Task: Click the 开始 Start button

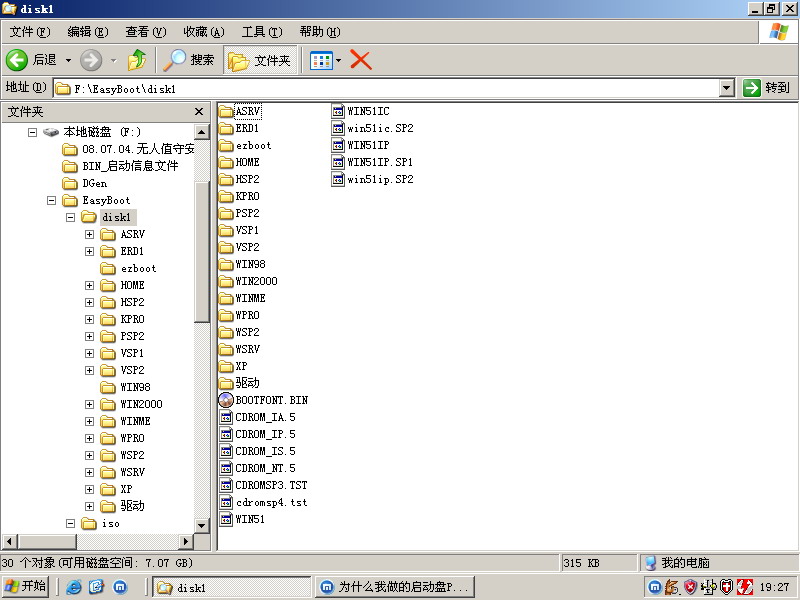Action: 26,587
